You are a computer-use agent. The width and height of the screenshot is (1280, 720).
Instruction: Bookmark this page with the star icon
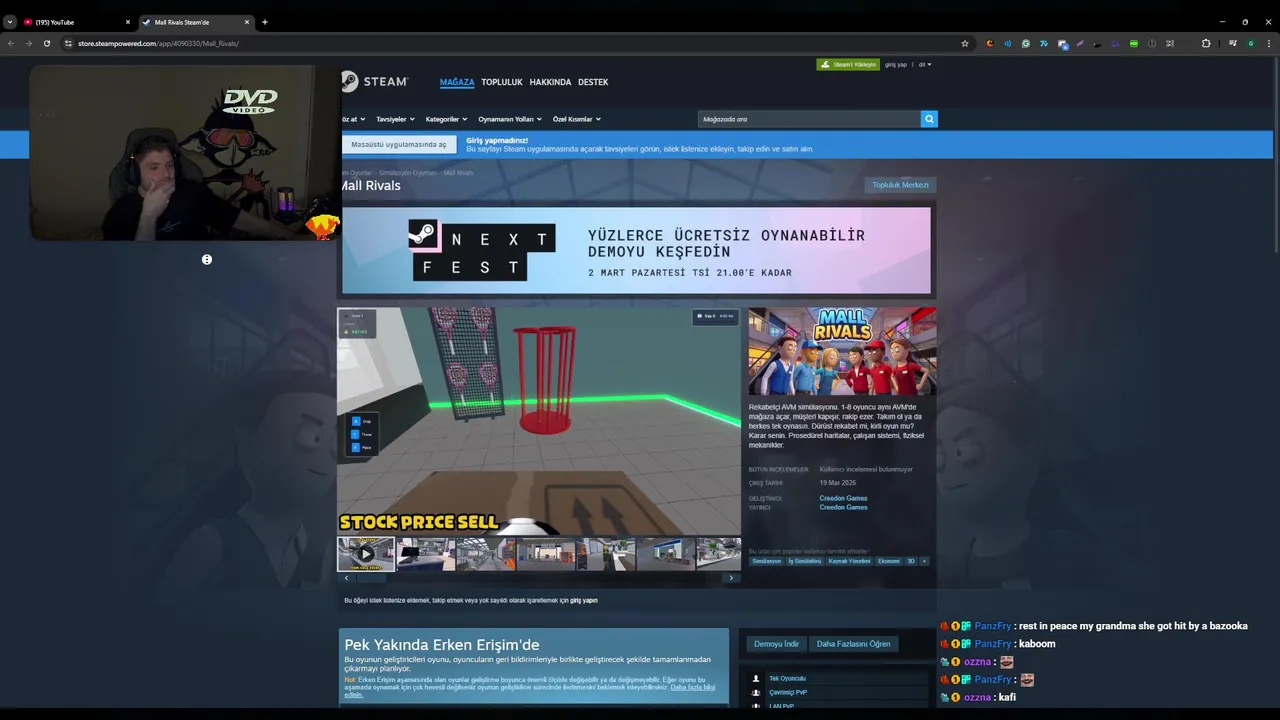point(965,43)
